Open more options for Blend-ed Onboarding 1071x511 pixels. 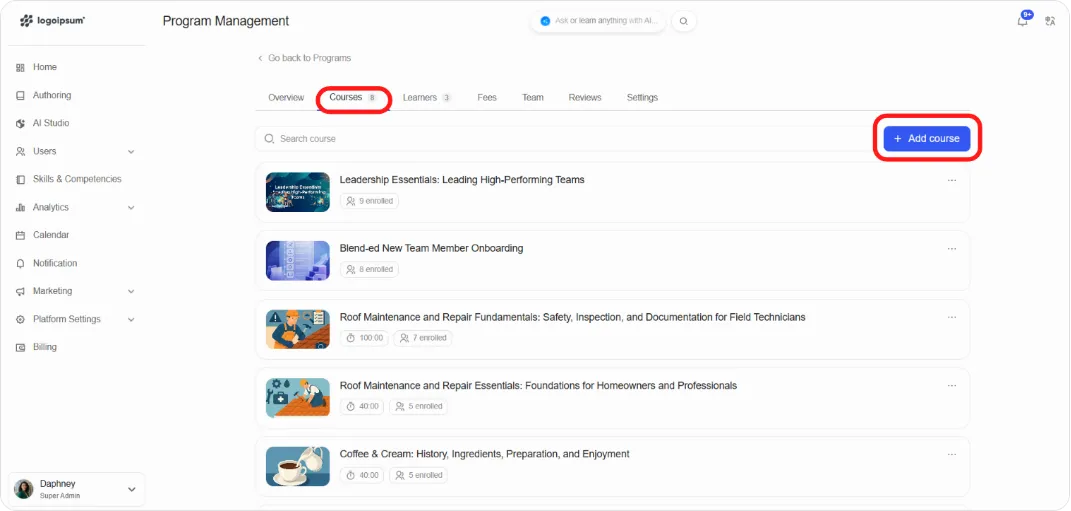point(951,249)
